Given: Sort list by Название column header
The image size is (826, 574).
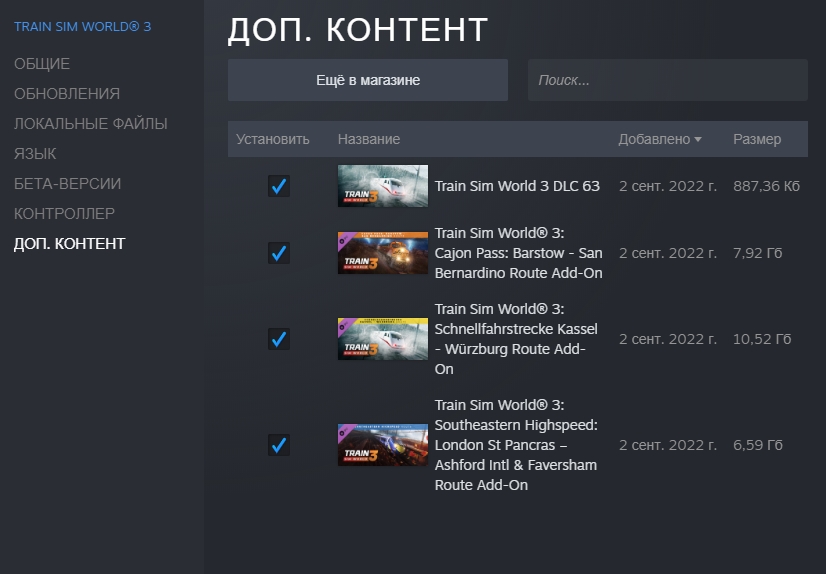Looking at the screenshot, I should (x=369, y=140).
